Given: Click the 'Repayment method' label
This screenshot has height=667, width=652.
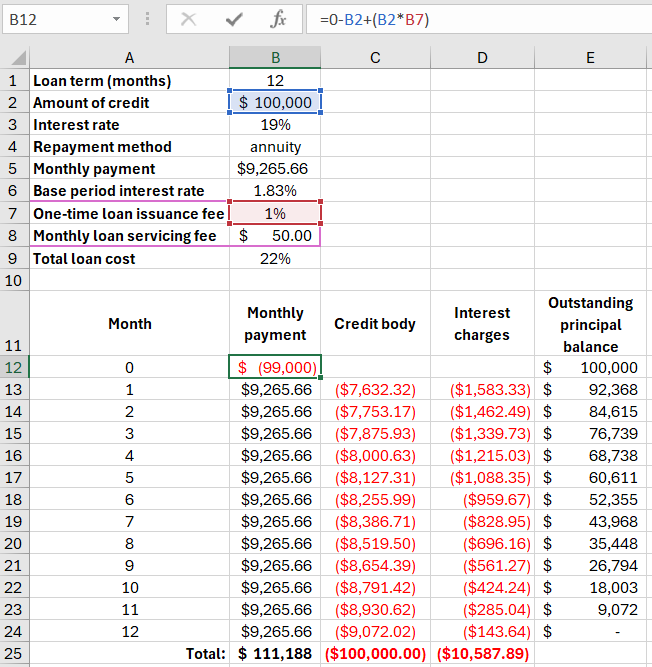Looking at the screenshot, I should [102, 147].
